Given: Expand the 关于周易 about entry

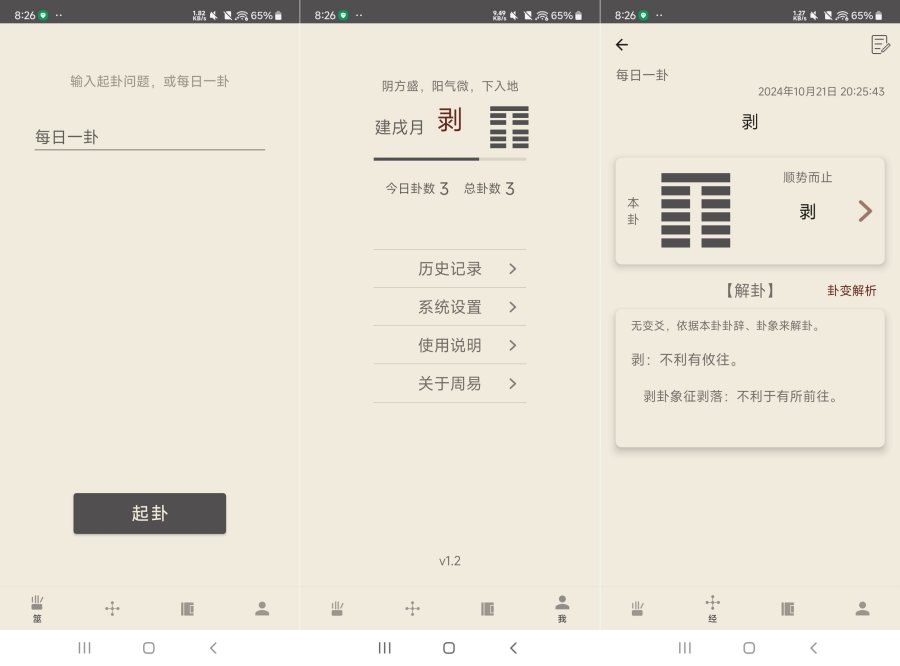Looking at the screenshot, I should (x=450, y=383).
